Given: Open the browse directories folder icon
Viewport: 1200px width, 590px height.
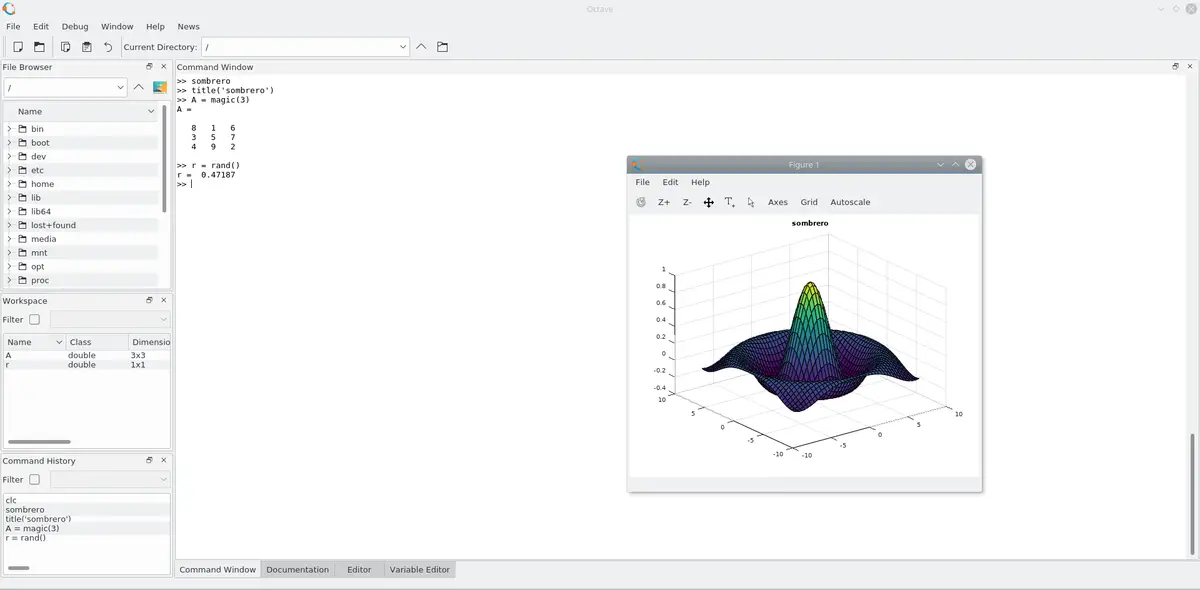Looking at the screenshot, I should [x=441, y=46].
